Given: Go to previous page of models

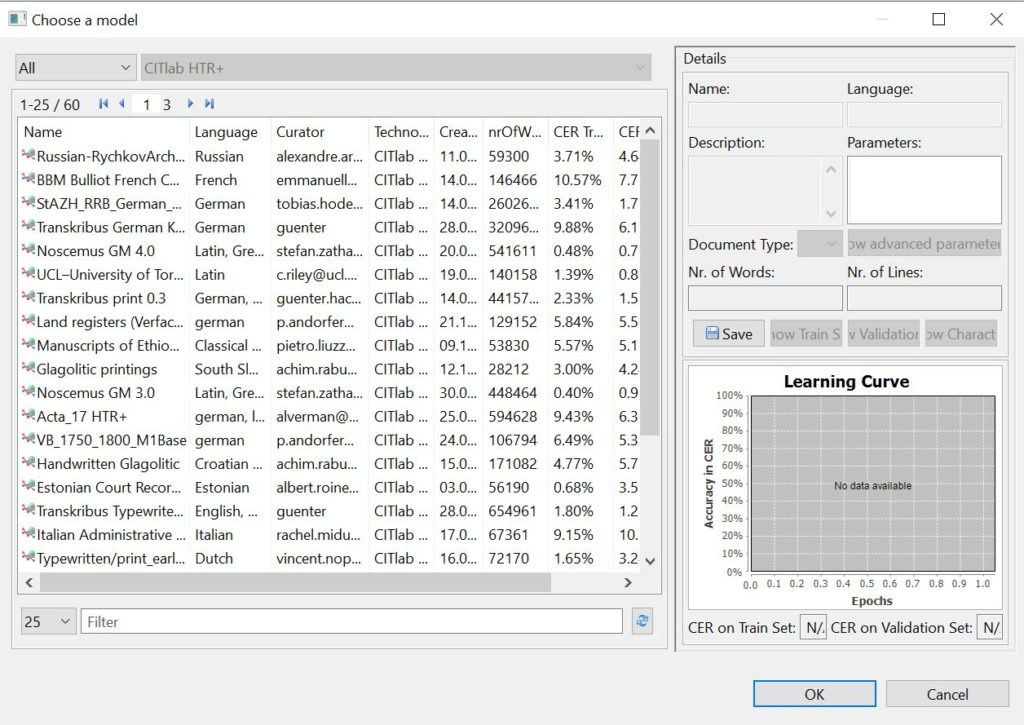Looking at the screenshot, I should [121, 104].
